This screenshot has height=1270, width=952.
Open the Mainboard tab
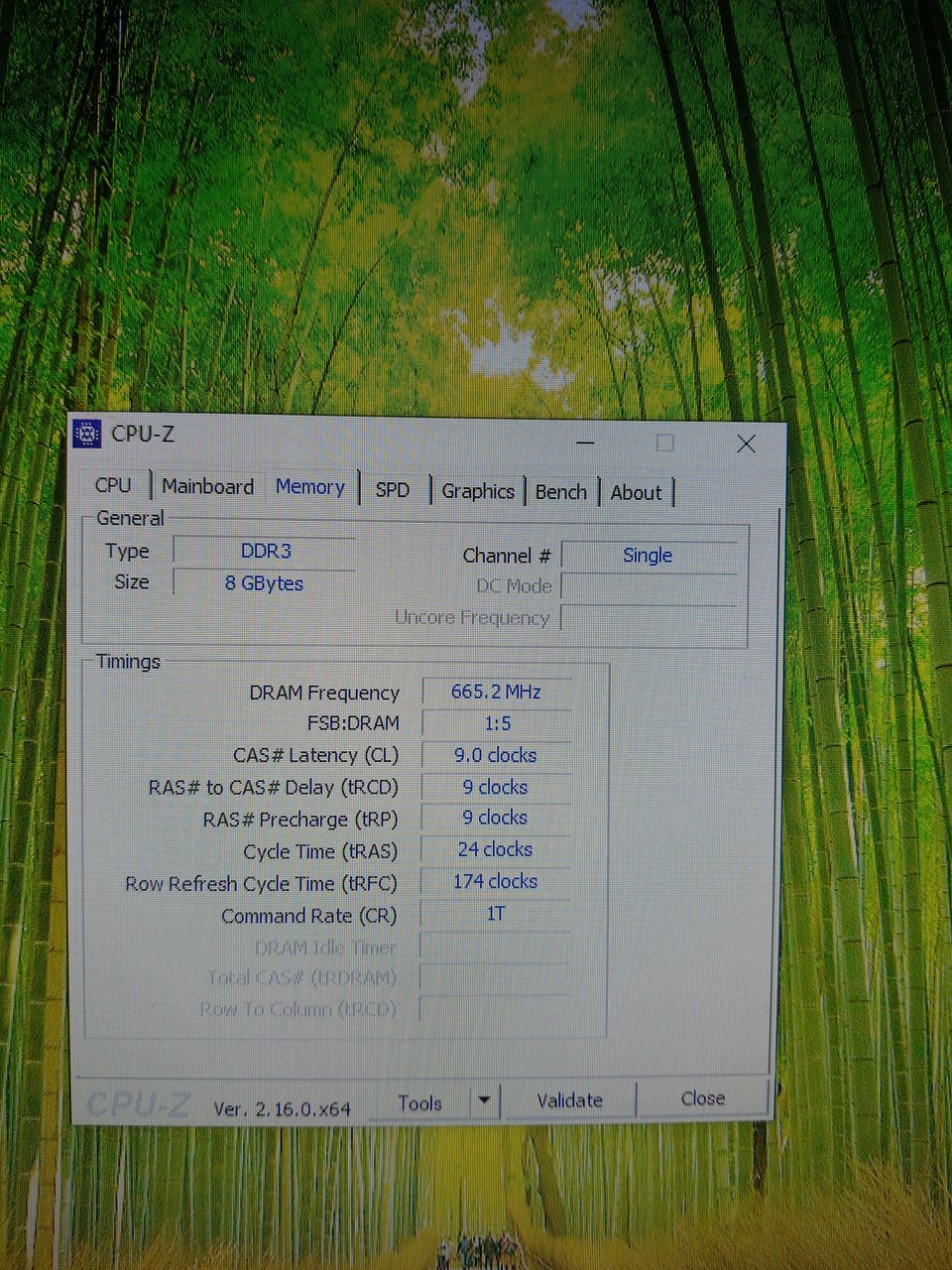coord(207,486)
